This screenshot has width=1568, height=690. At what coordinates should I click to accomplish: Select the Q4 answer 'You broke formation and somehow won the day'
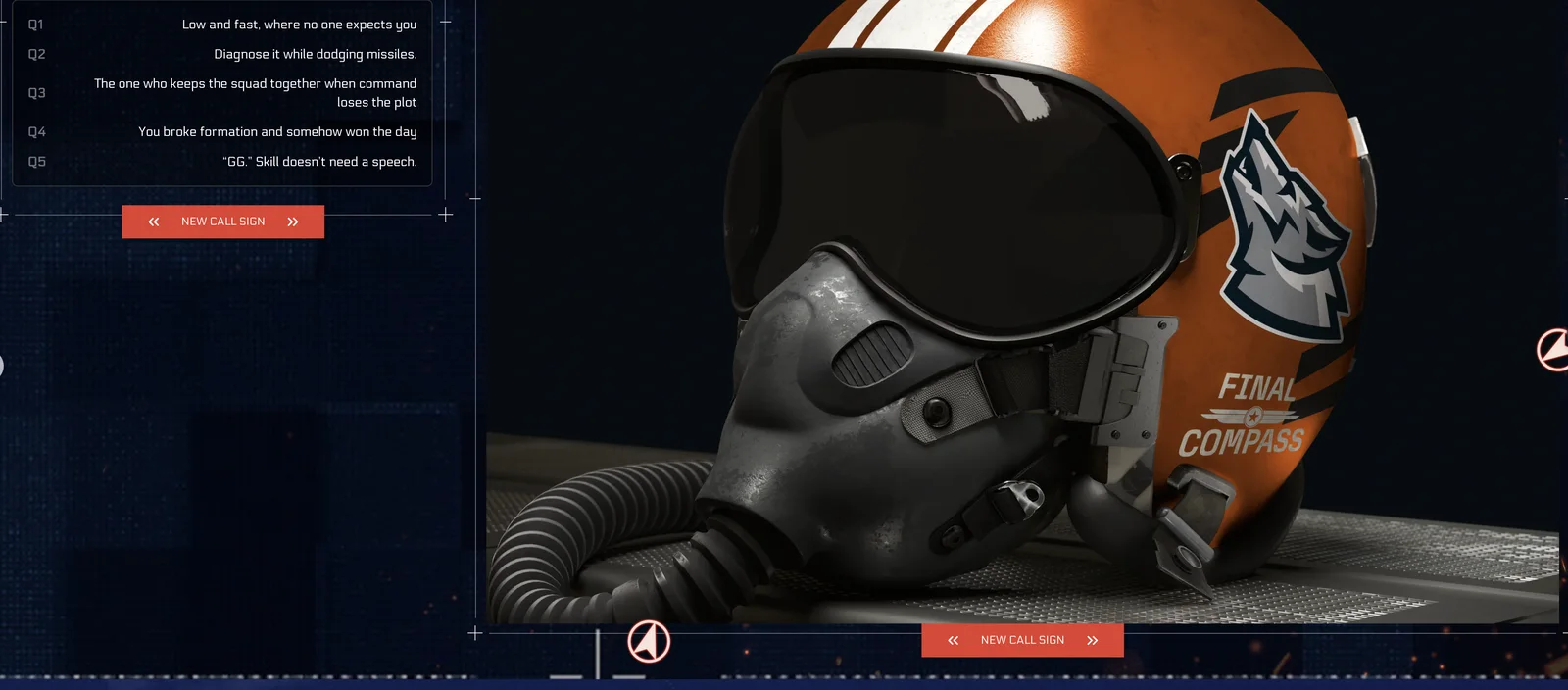(277, 131)
